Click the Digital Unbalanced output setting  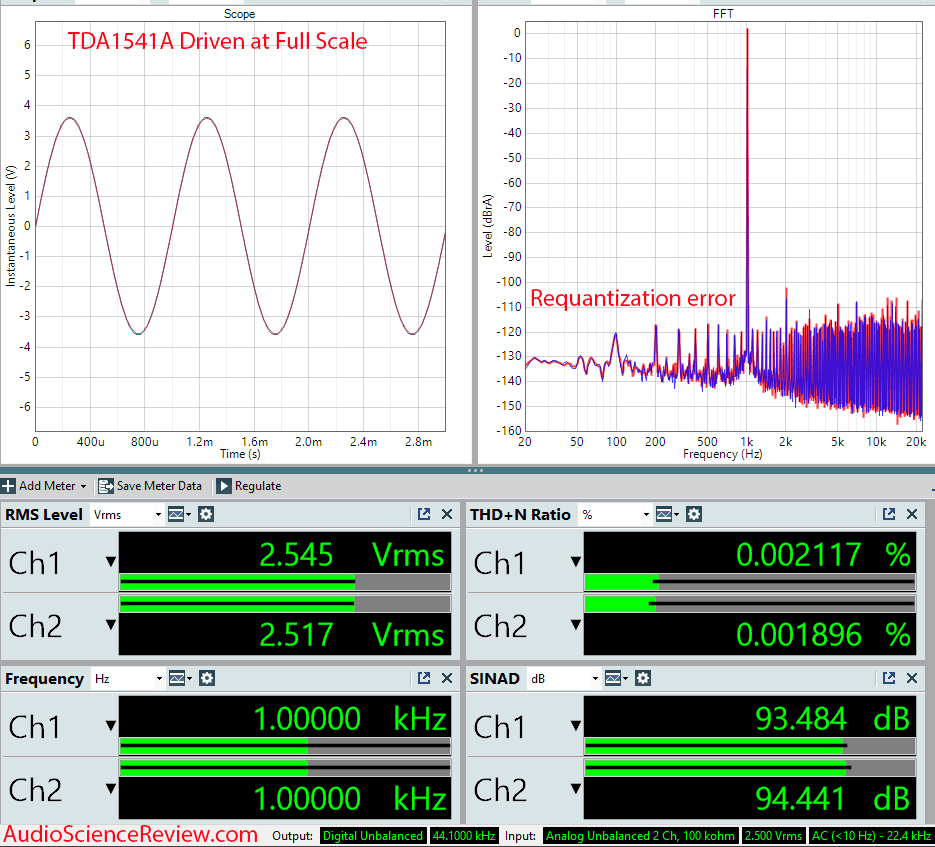click(x=373, y=836)
